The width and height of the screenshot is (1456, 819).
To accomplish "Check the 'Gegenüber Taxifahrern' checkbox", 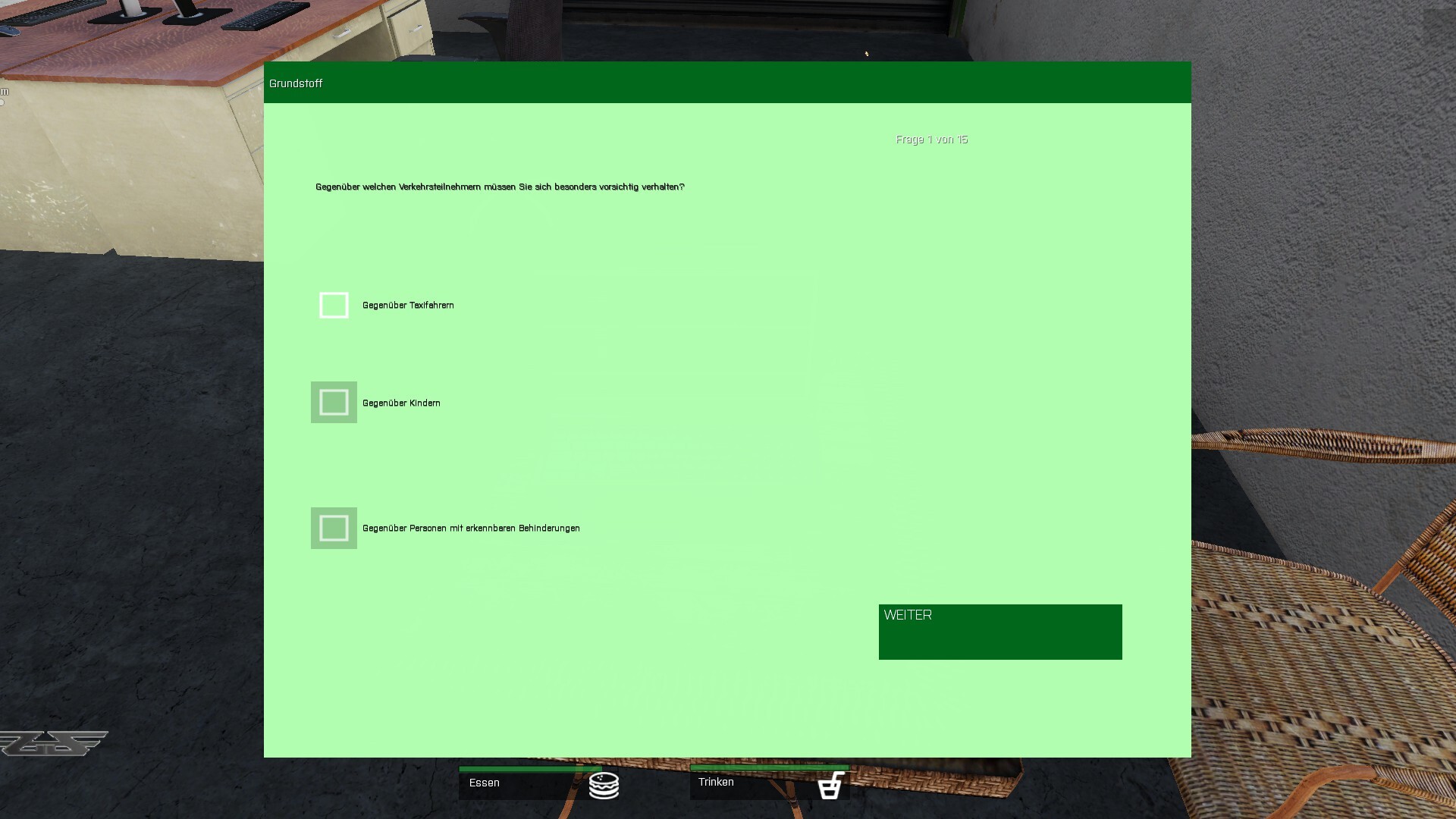I will pyautogui.click(x=334, y=305).
